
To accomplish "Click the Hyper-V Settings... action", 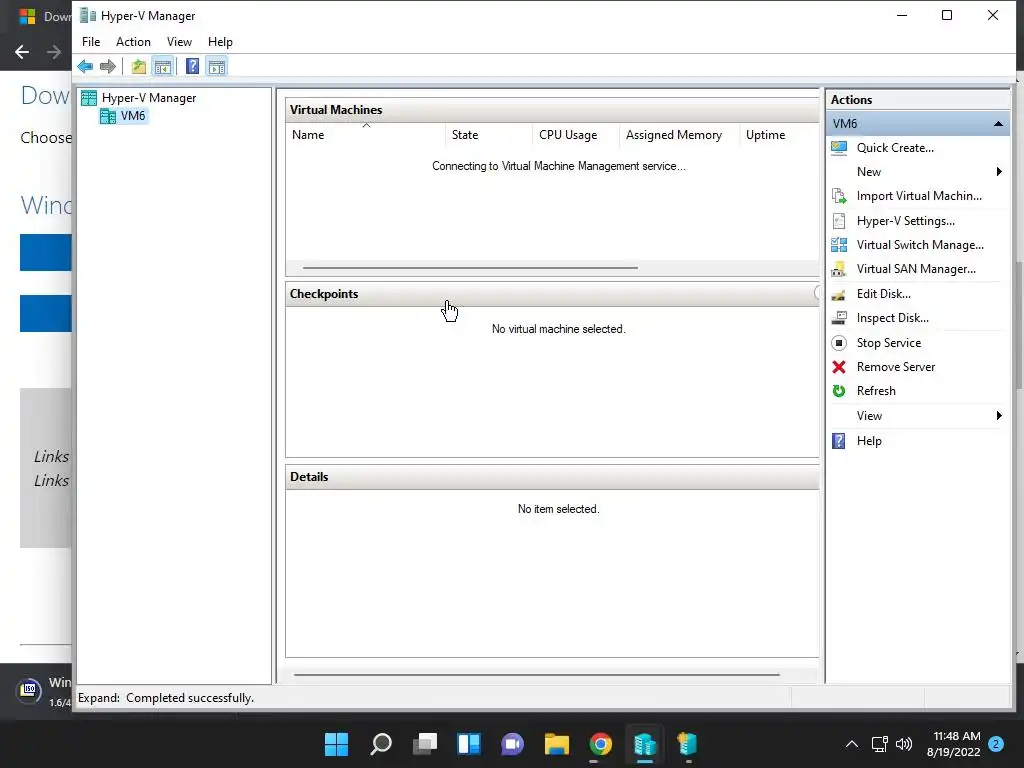I will (x=905, y=221).
